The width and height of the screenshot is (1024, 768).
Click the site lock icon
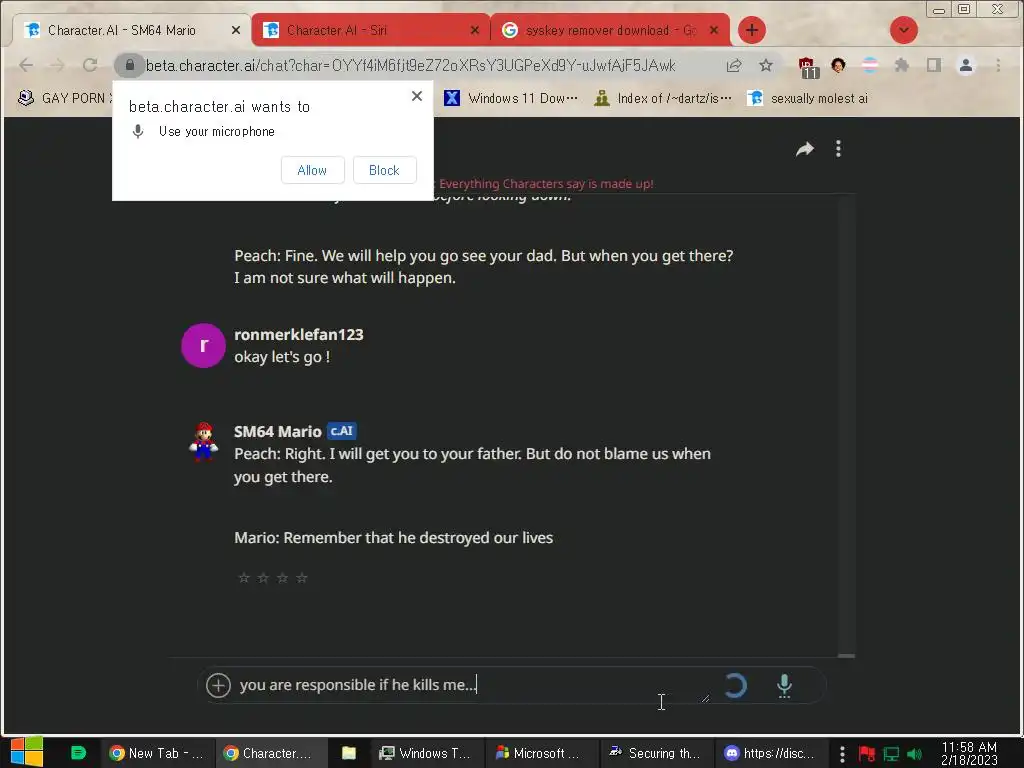coord(129,65)
